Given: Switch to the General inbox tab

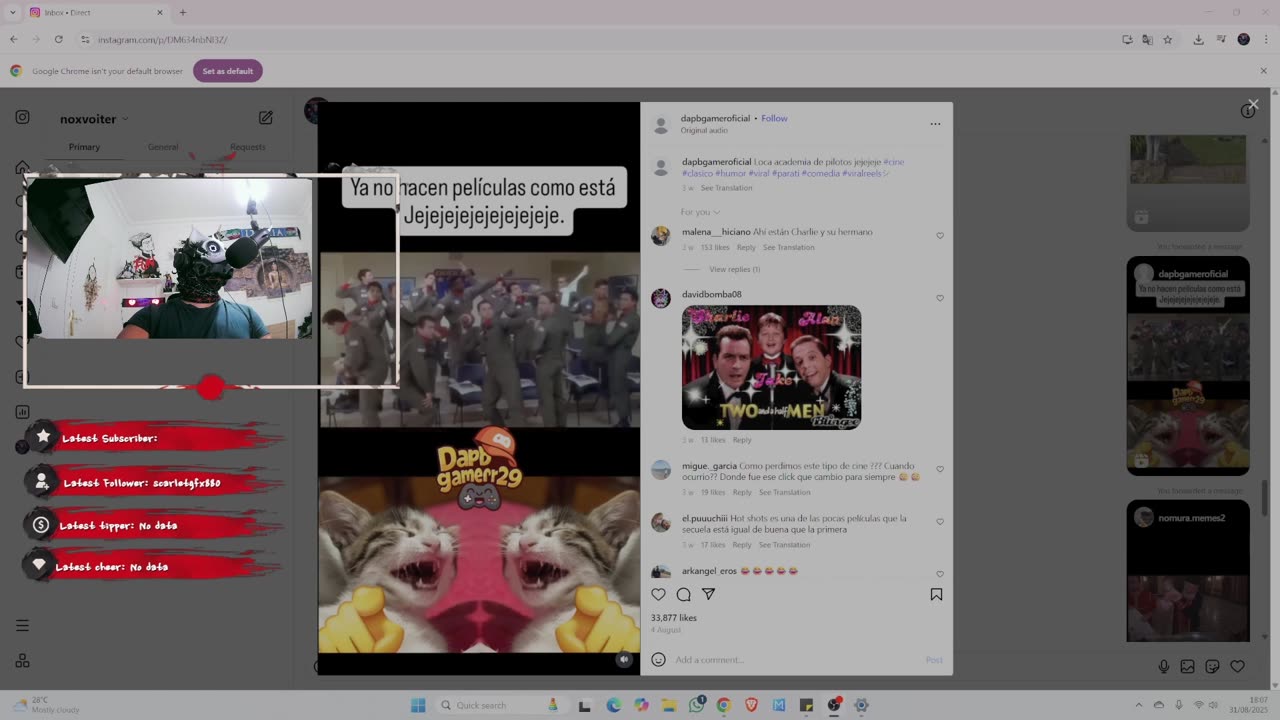Looking at the screenshot, I should [x=163, y=147].
